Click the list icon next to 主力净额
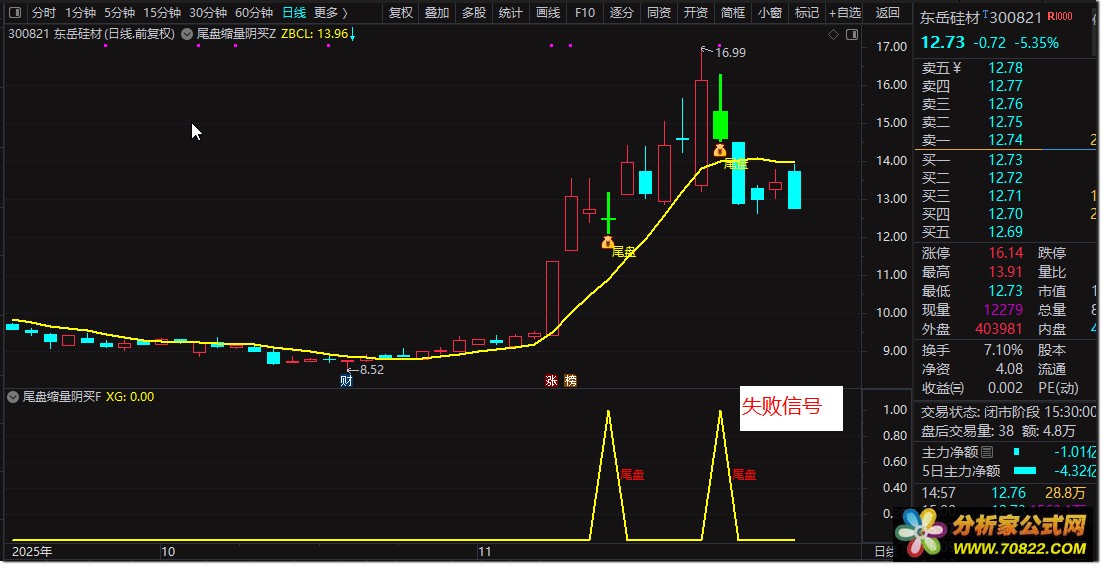The height and width of the screenshot is (565, 1103). pos(987,452)
